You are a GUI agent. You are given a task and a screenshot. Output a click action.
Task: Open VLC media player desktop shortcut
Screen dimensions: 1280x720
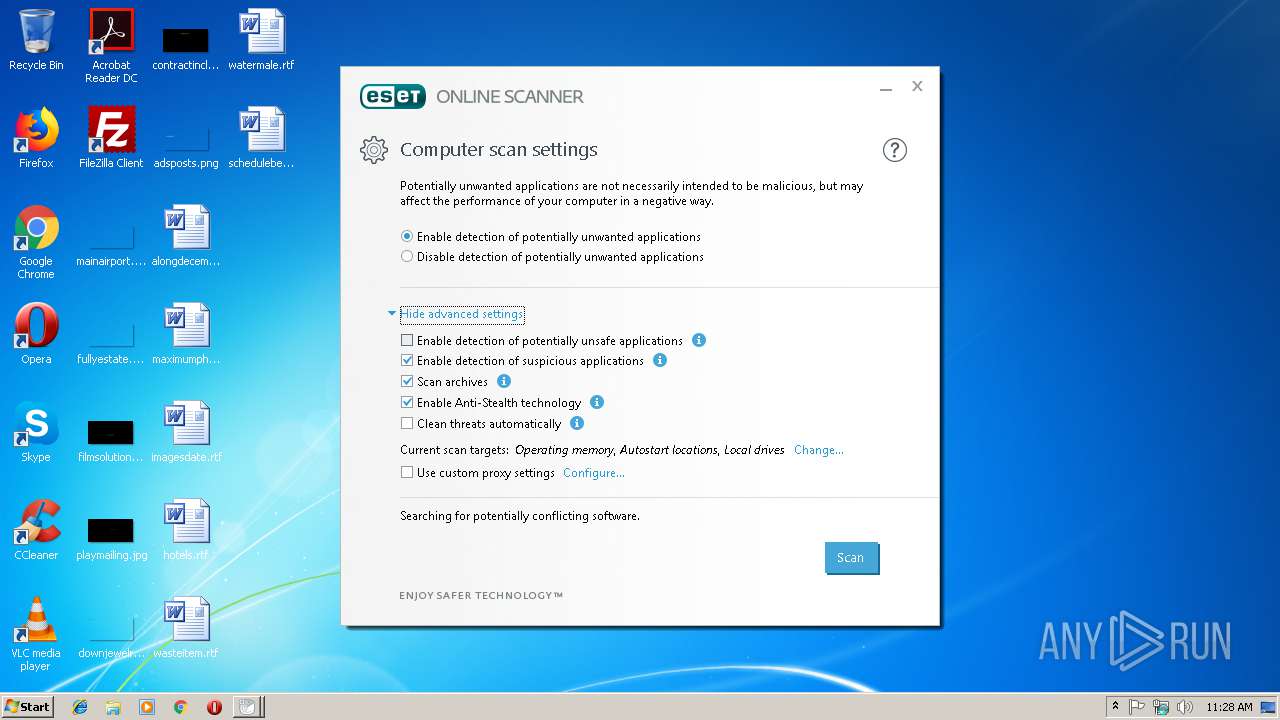point(36,634)
